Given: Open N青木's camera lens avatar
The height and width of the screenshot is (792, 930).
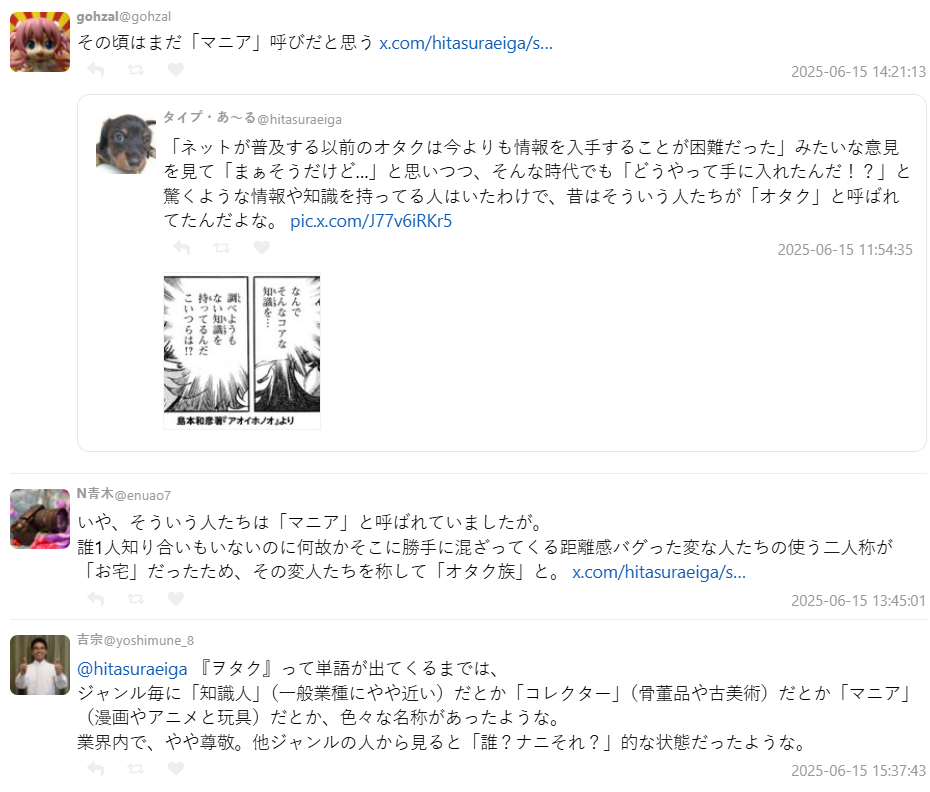Looking at the screenshot, I should (40, 519).
